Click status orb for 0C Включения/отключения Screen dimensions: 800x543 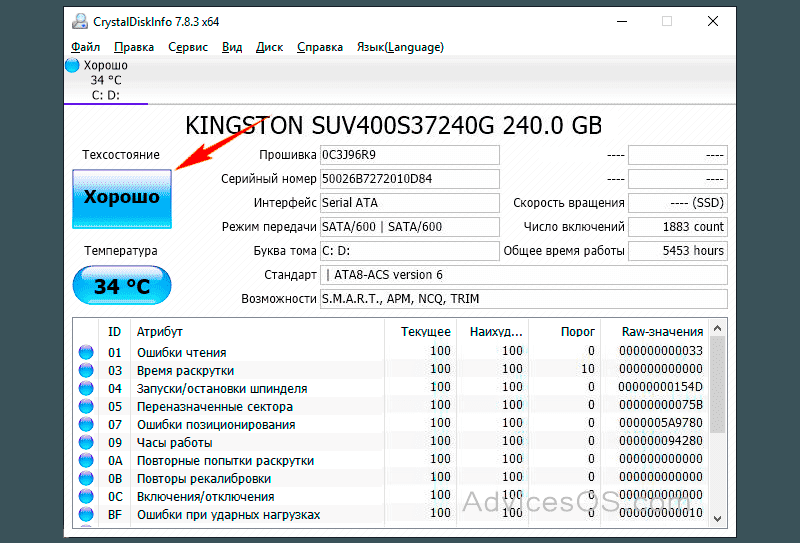point(86,497)
